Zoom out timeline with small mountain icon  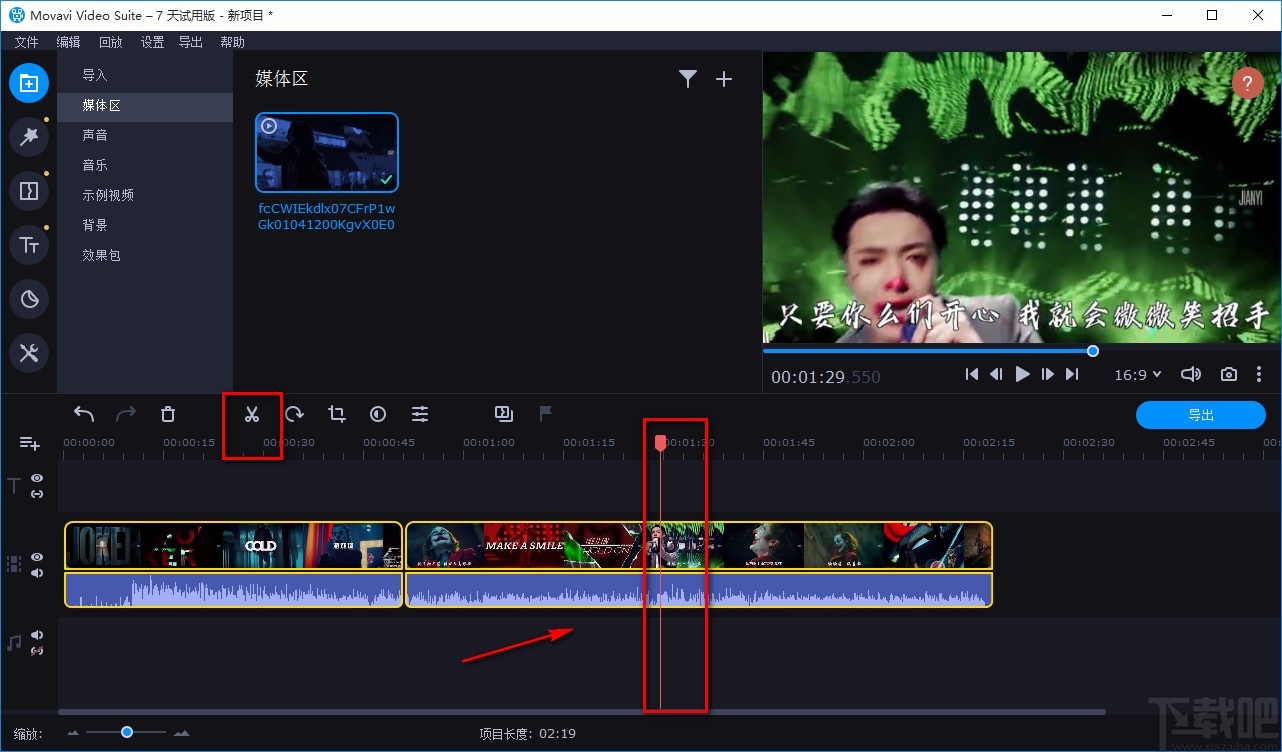[x=73, y=733]
